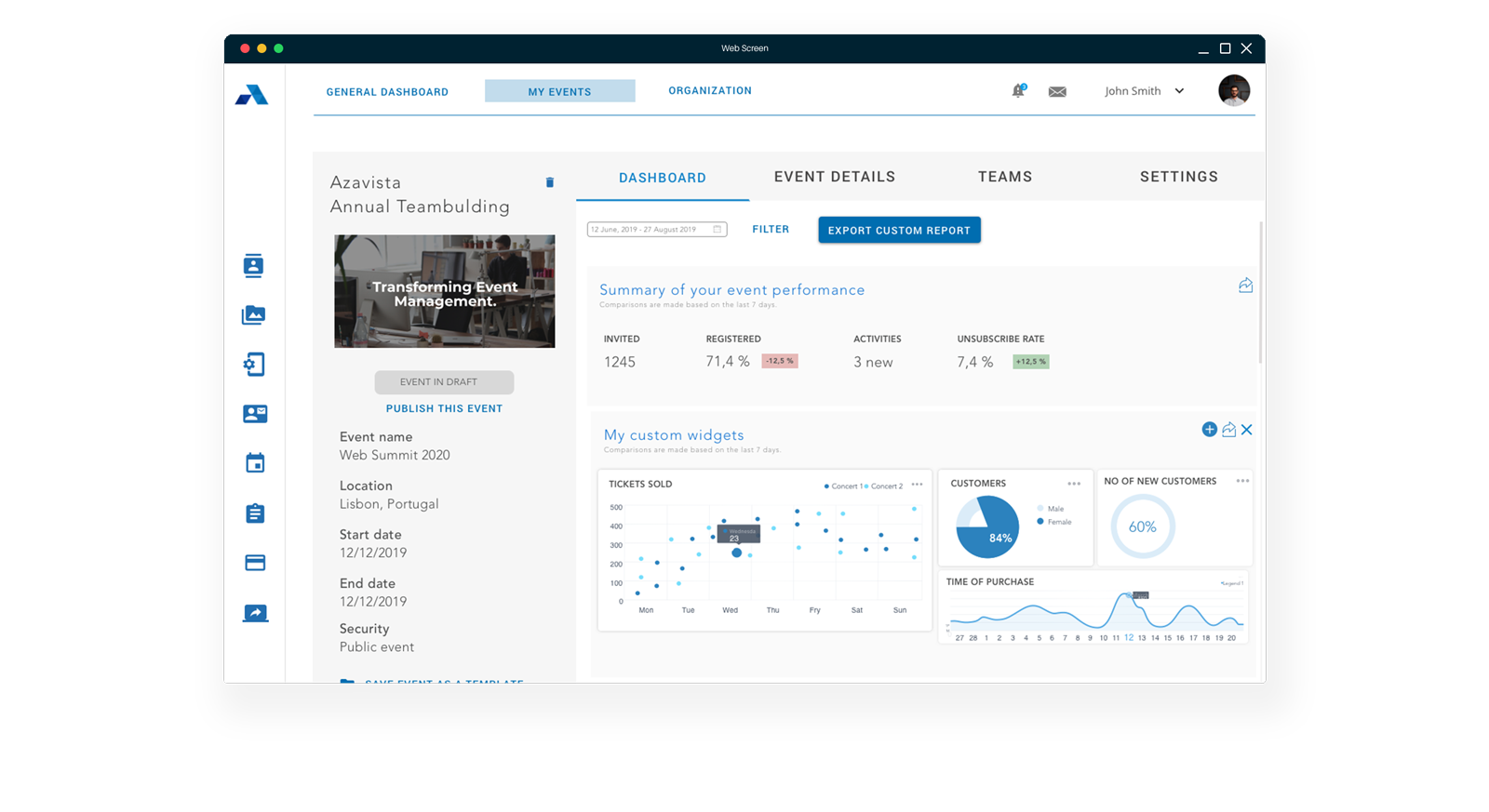Viewport: 1489px width, 812px height.
Task: Toggle the Male legend item
Action: click(1050, 509)
